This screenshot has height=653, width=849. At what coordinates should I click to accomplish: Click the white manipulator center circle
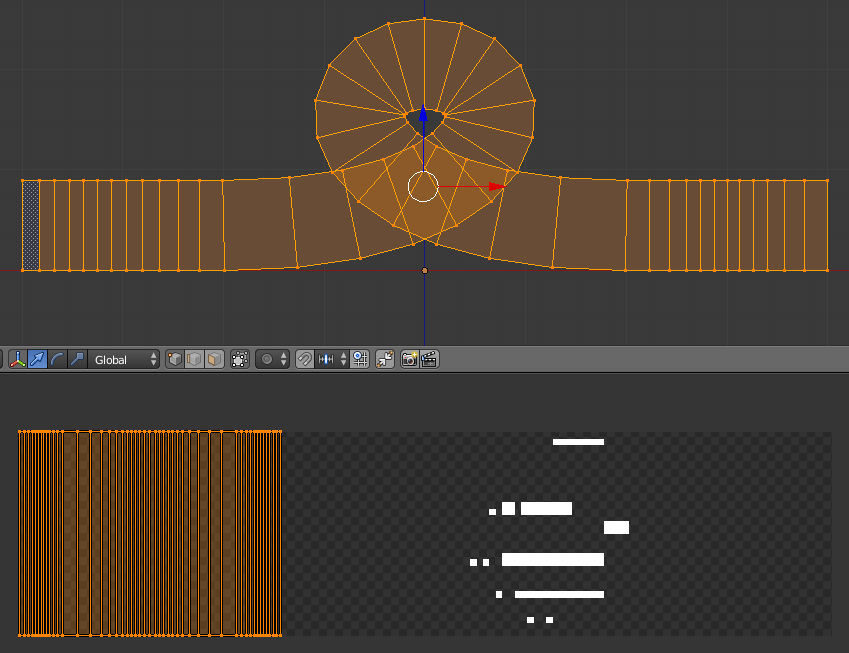(x=423, y=186)
